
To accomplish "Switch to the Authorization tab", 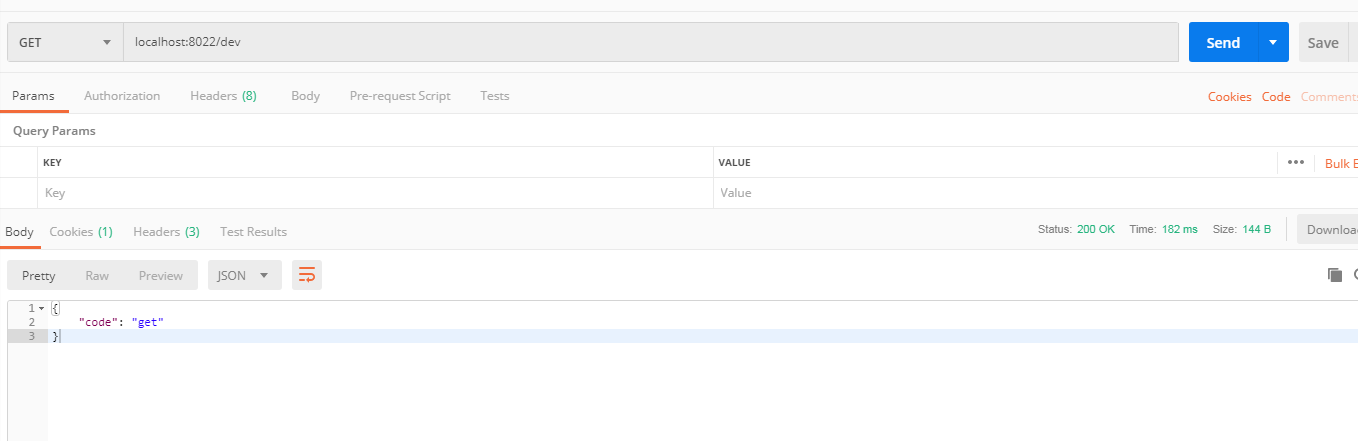I will pos(122,96).
